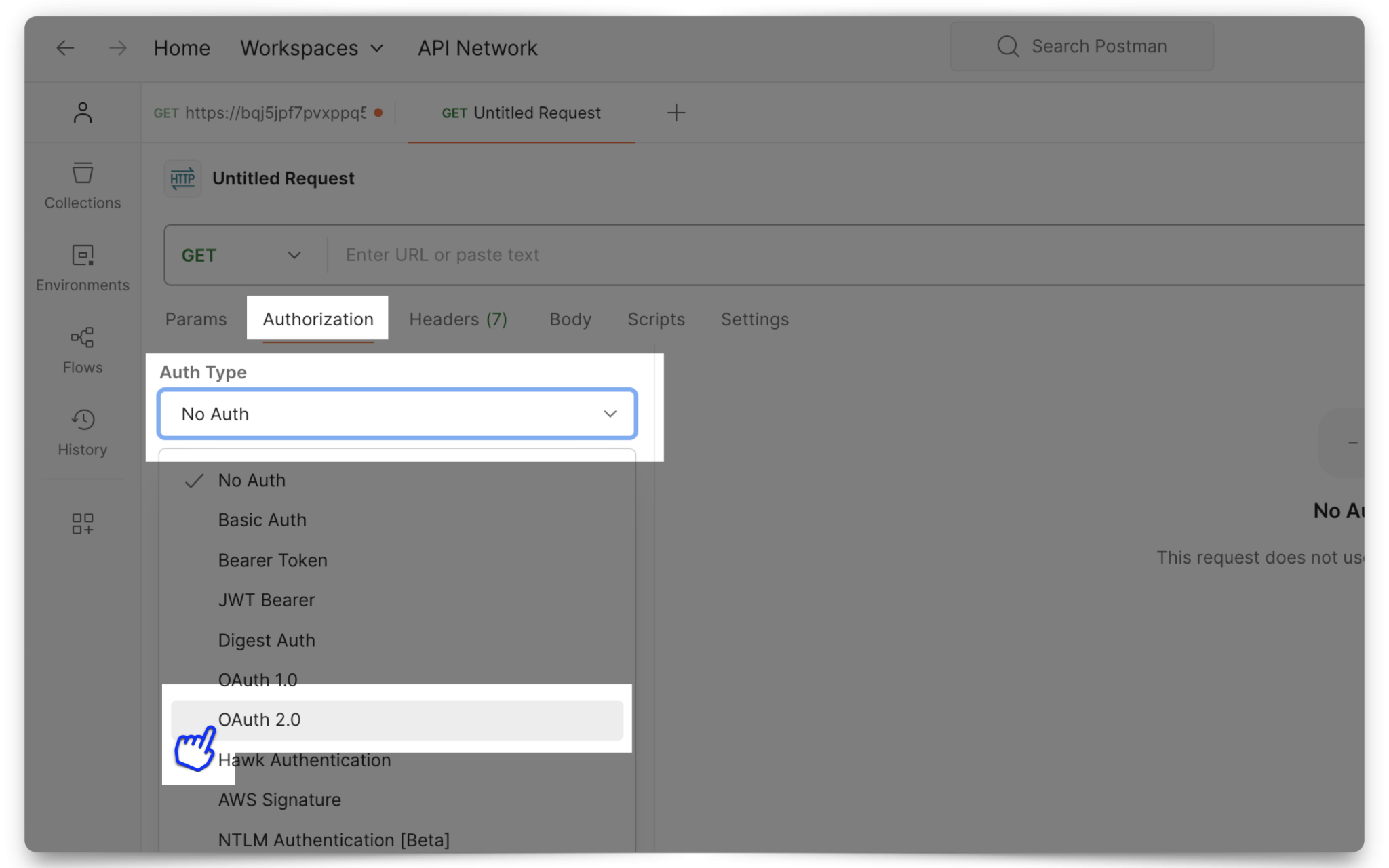Select the checkmarked No Auth option
Viewport: 1389px width, 868px height.
[251, 479]
